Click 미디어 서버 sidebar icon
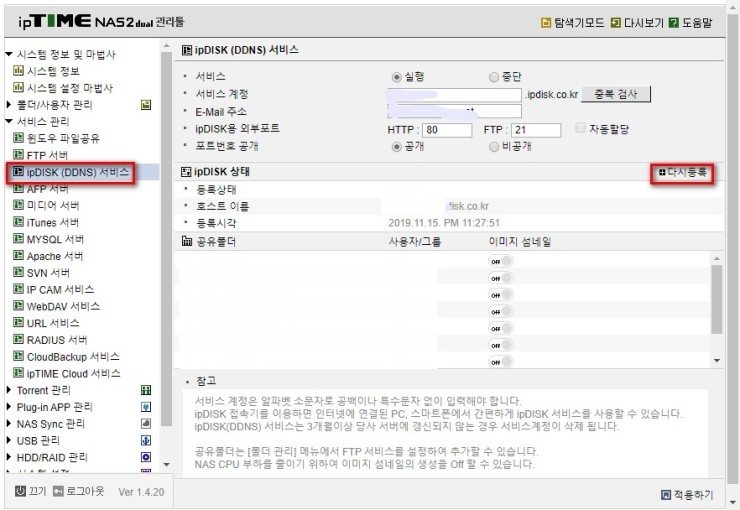Image resolution: width=740 pixels, height=510 pixels. click(18, 205)
